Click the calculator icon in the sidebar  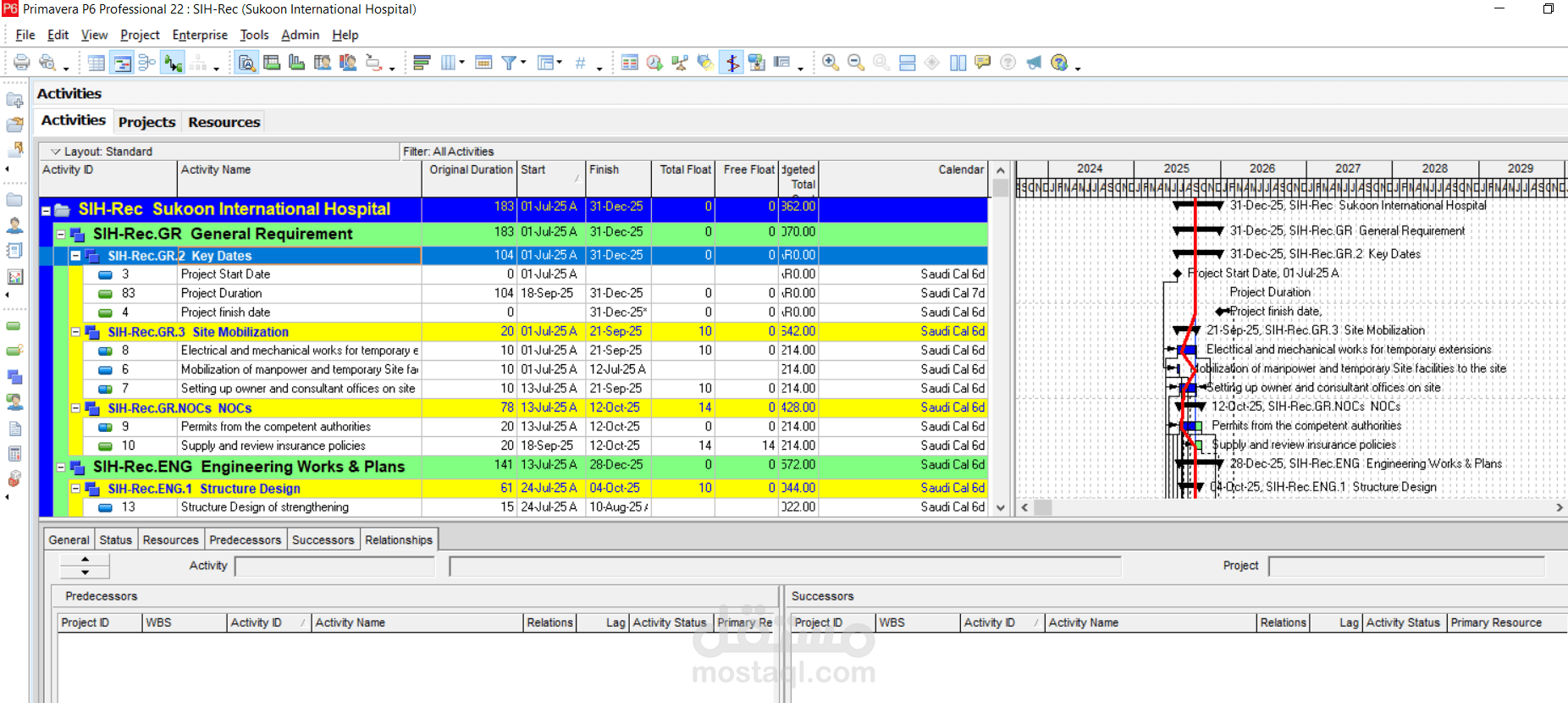(14, 454)
